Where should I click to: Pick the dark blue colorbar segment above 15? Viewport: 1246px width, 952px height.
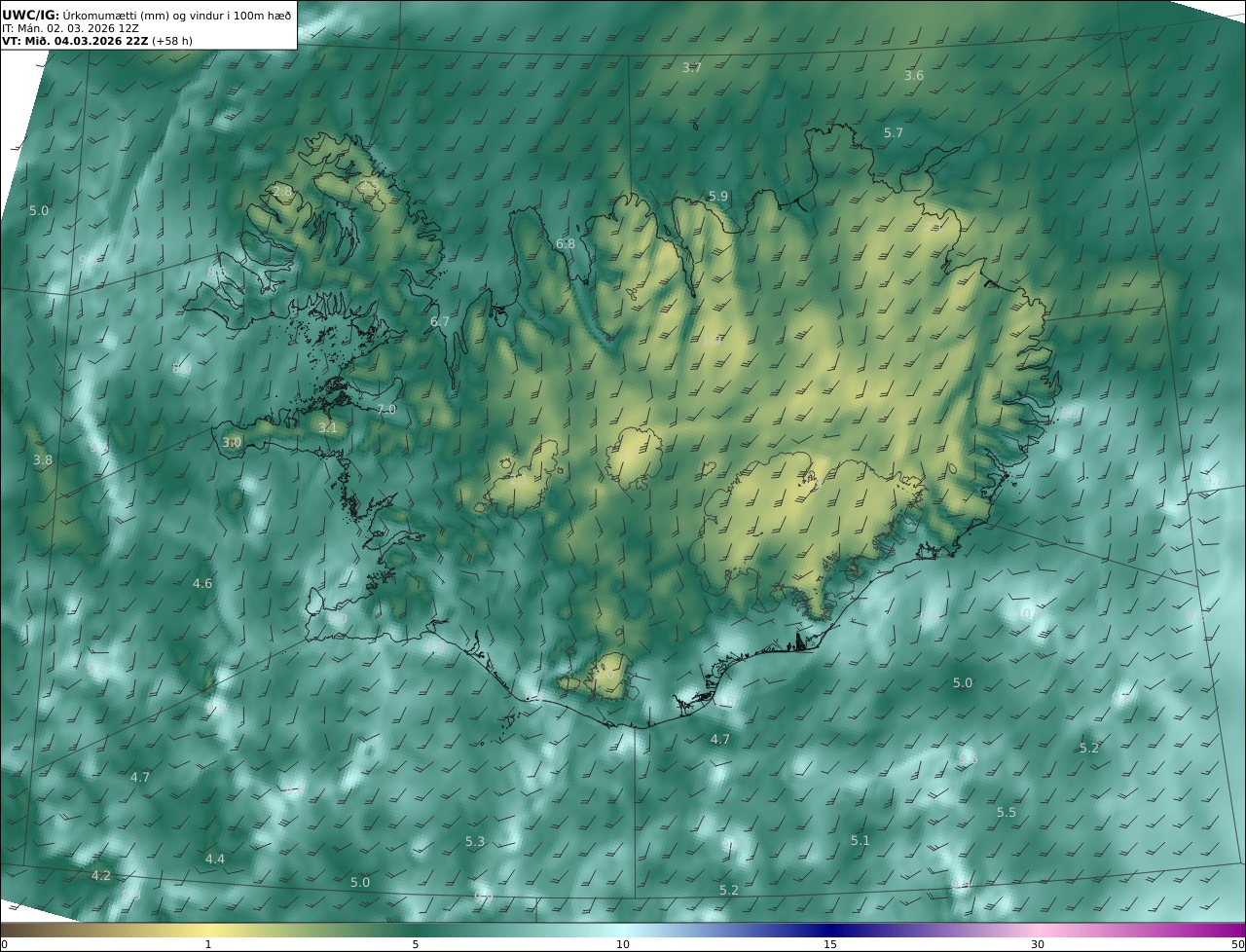pos(830,930)
